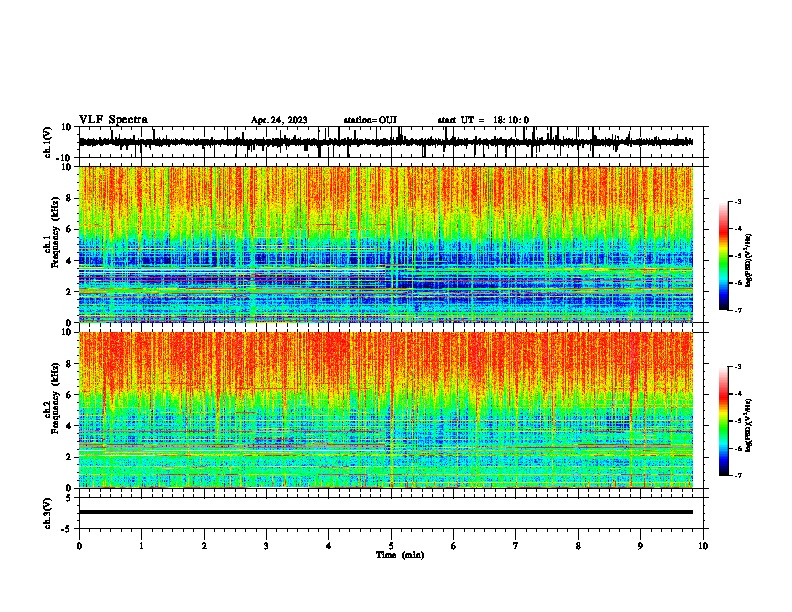The width and height of the screenshot is (792, 612).
Task: Click the '8' kHz tick of ch.1 spectrogram
Action: click(x=69, y=198)
